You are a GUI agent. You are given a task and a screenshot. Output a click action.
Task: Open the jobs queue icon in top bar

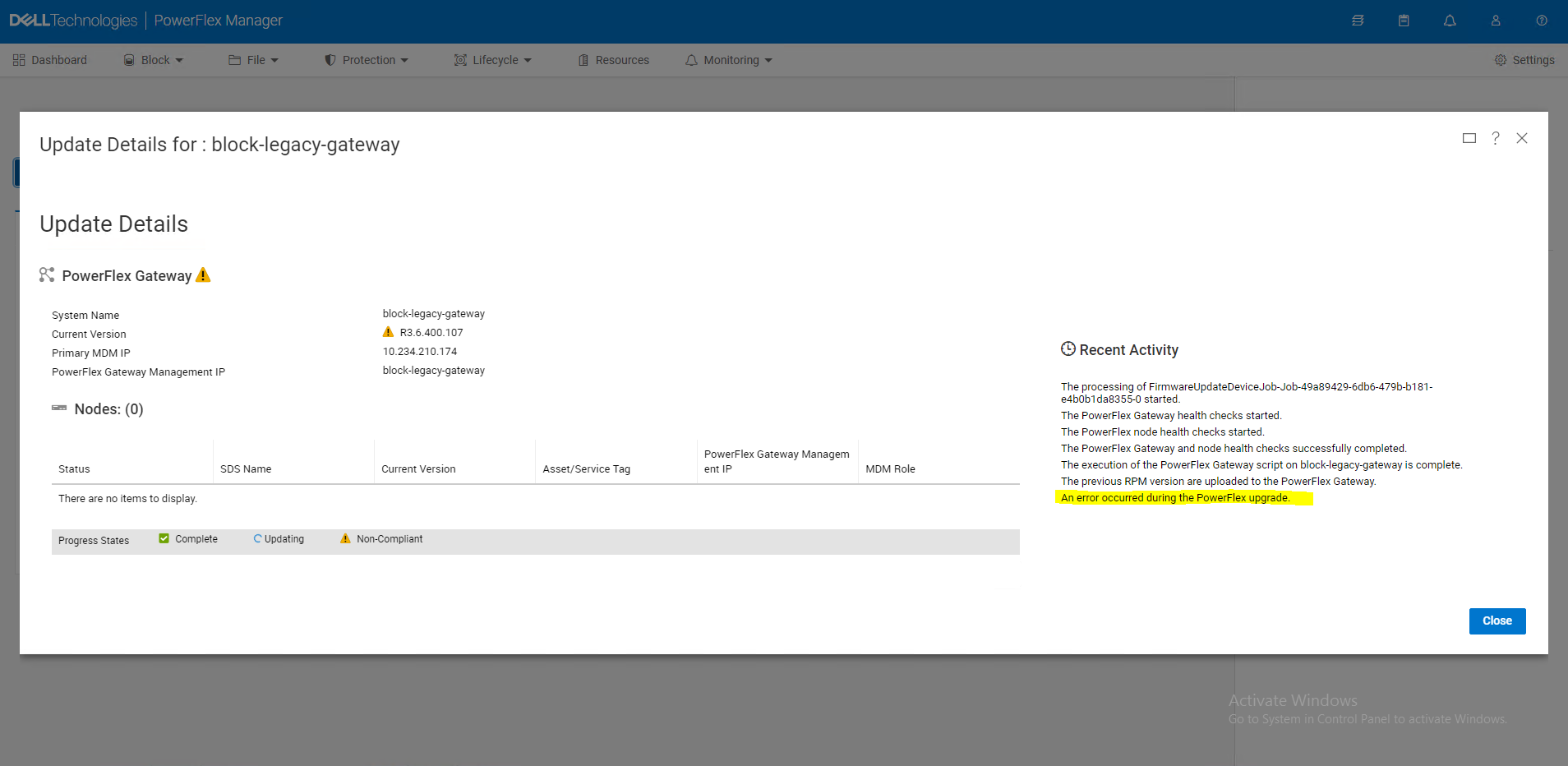pyautogui.click(x=1358, y=21)
